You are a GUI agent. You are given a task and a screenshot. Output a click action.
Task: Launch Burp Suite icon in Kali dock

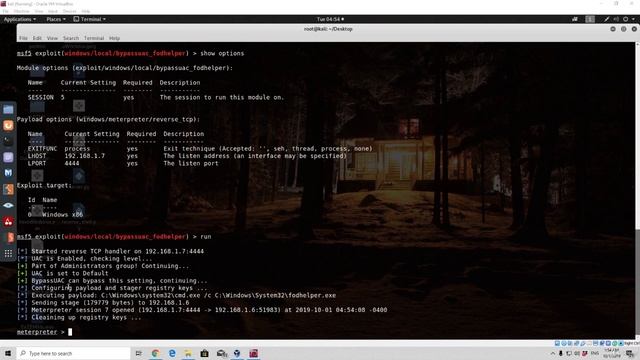tap(8, 189)
